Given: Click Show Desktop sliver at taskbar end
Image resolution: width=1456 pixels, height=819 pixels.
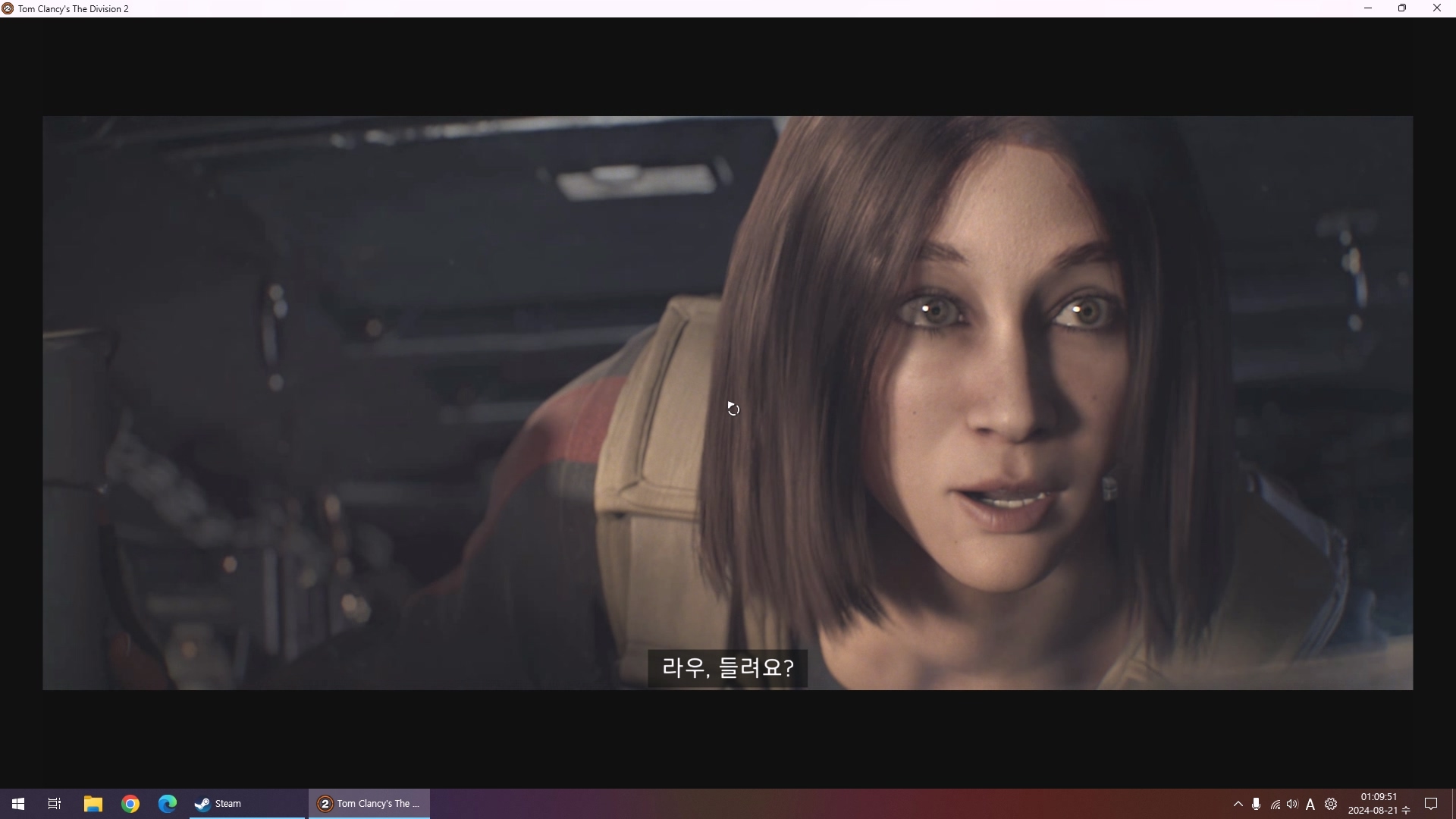Looking at the screenshot, I should (x=1454, y=804).
